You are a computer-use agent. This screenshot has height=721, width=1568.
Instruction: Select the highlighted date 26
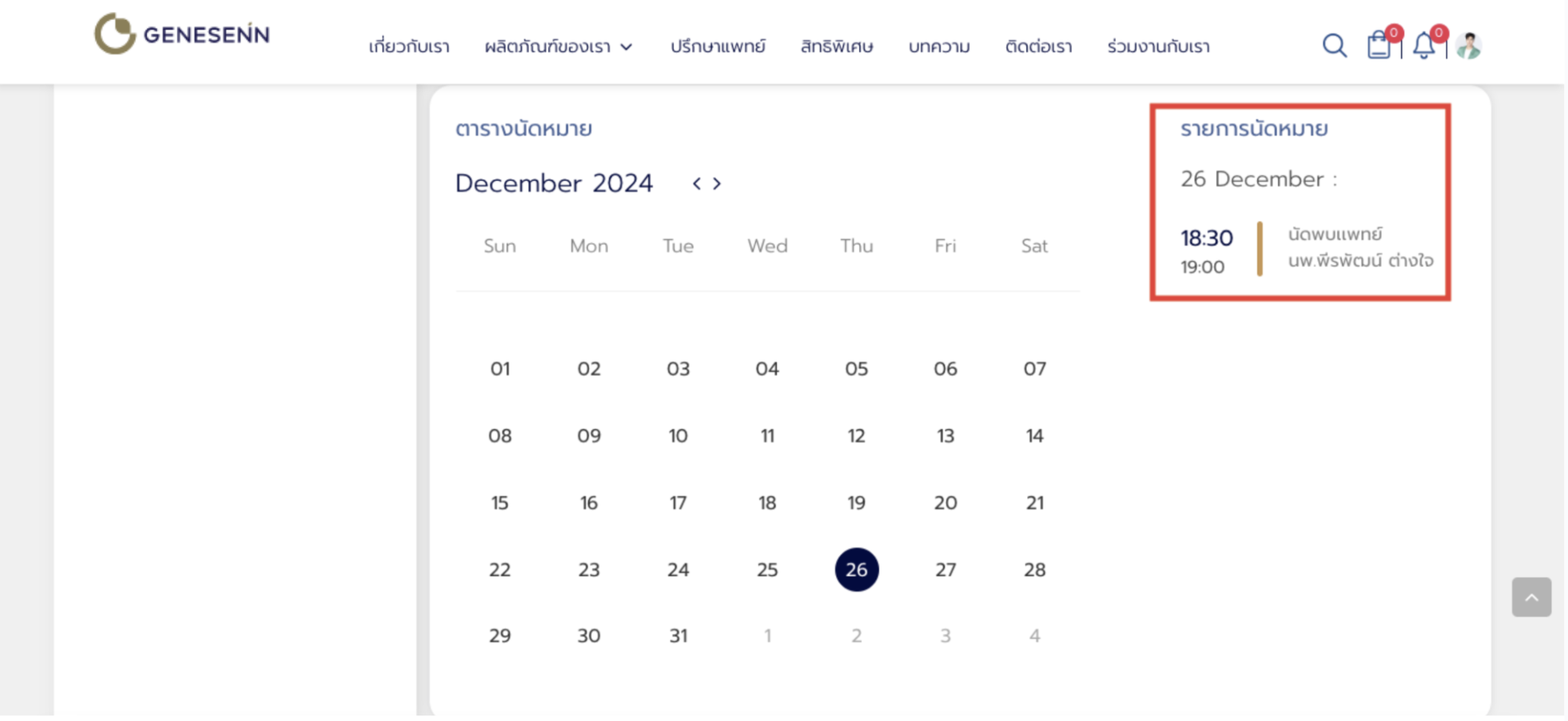[x=856, y=570]
